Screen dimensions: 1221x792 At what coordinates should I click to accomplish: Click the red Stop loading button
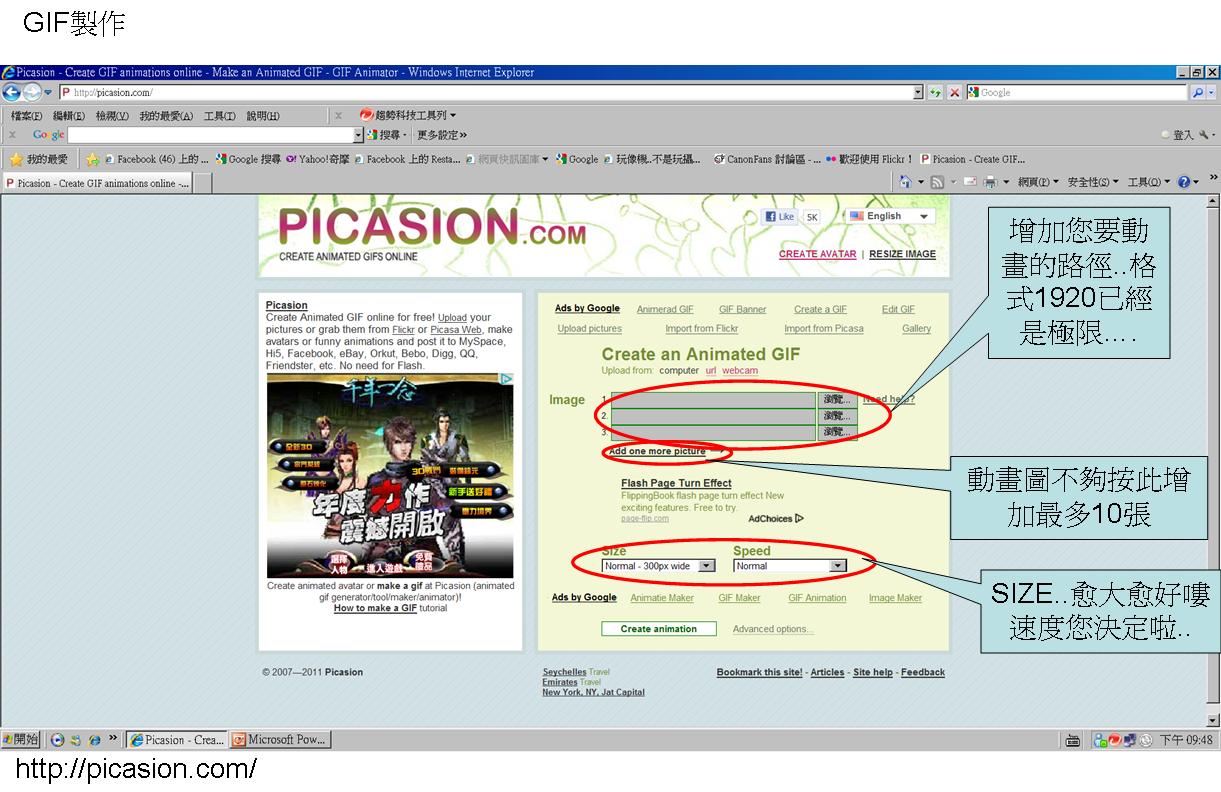coord(955,92)
